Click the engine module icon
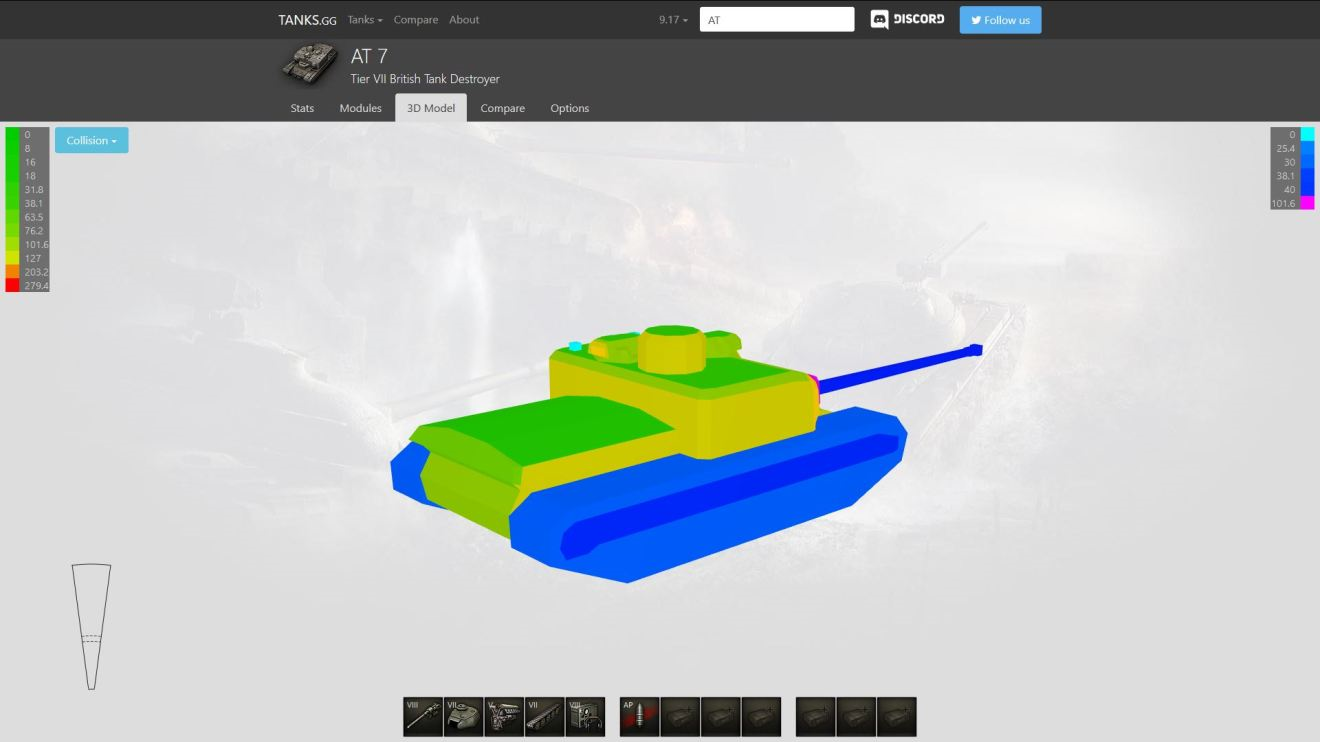This screenshot has width=1320, height=742. click(504, 717)
